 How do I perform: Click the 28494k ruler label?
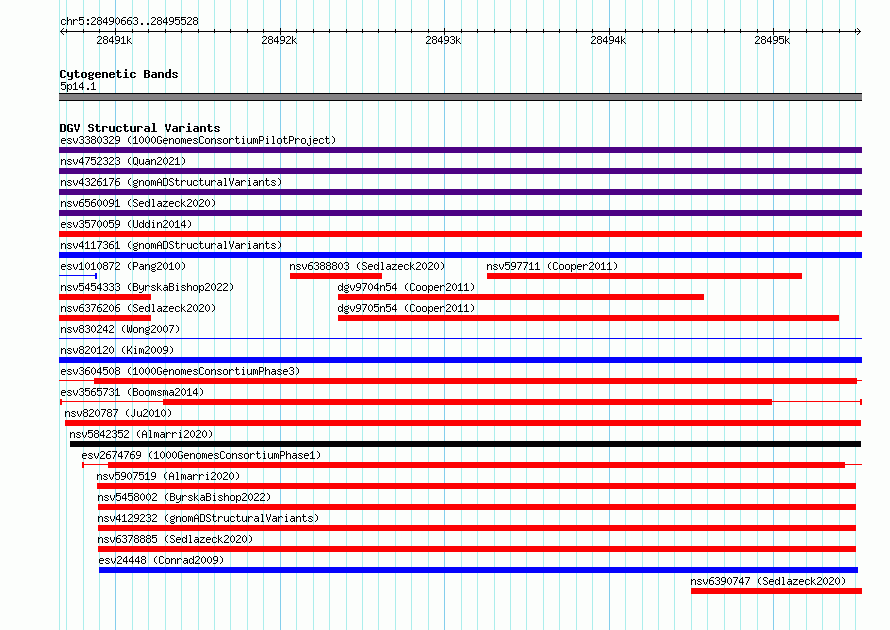coord(608,40)
